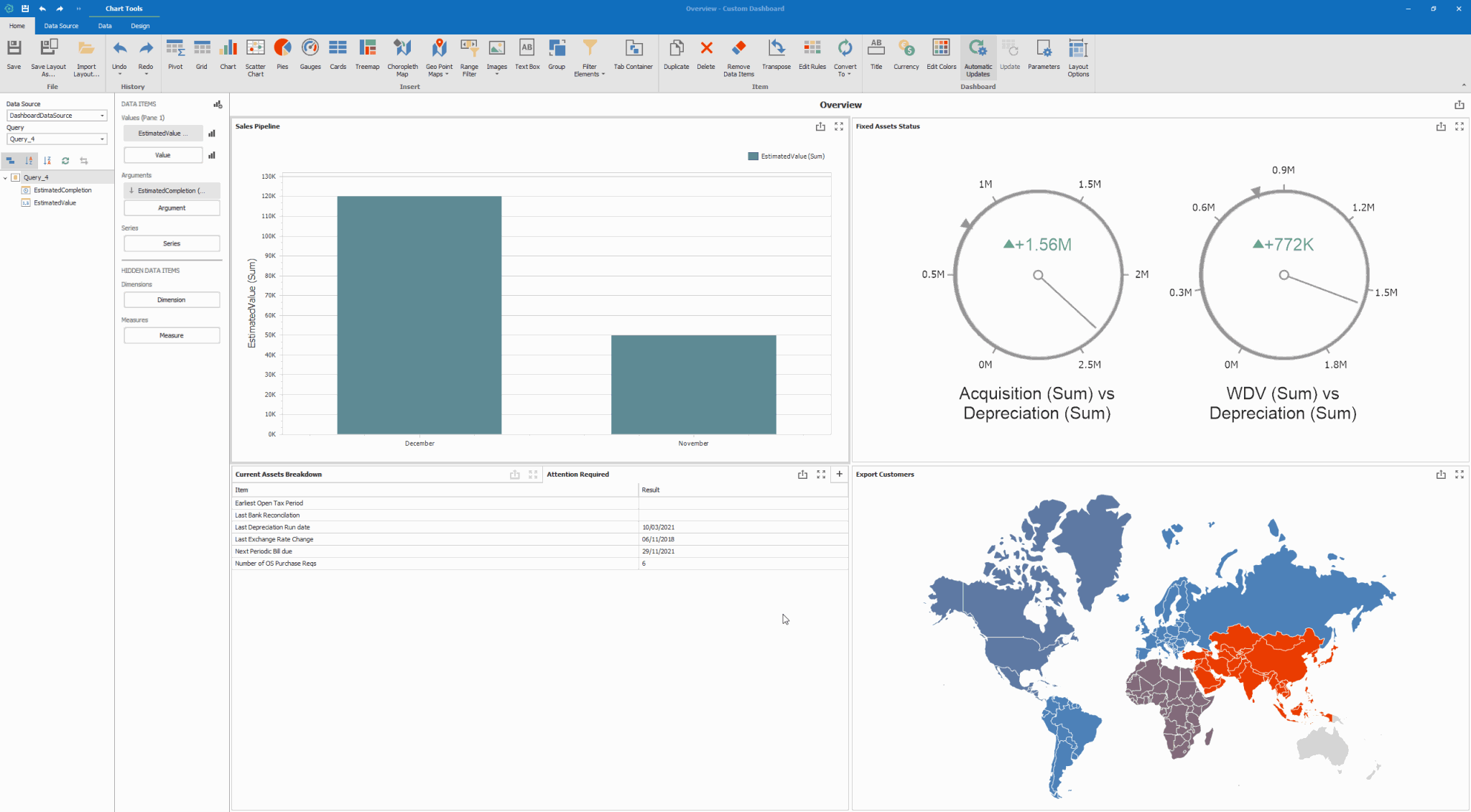Select the EstimatedCompletion field
1471x812 pixels.
pos(62,190)
